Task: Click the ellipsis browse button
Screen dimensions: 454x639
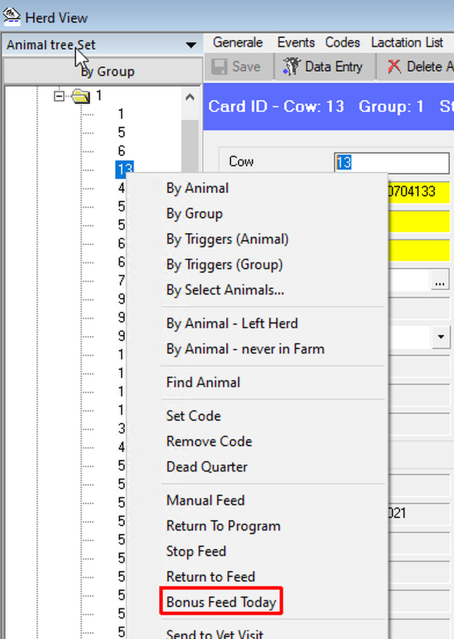Action: [440, 280]
